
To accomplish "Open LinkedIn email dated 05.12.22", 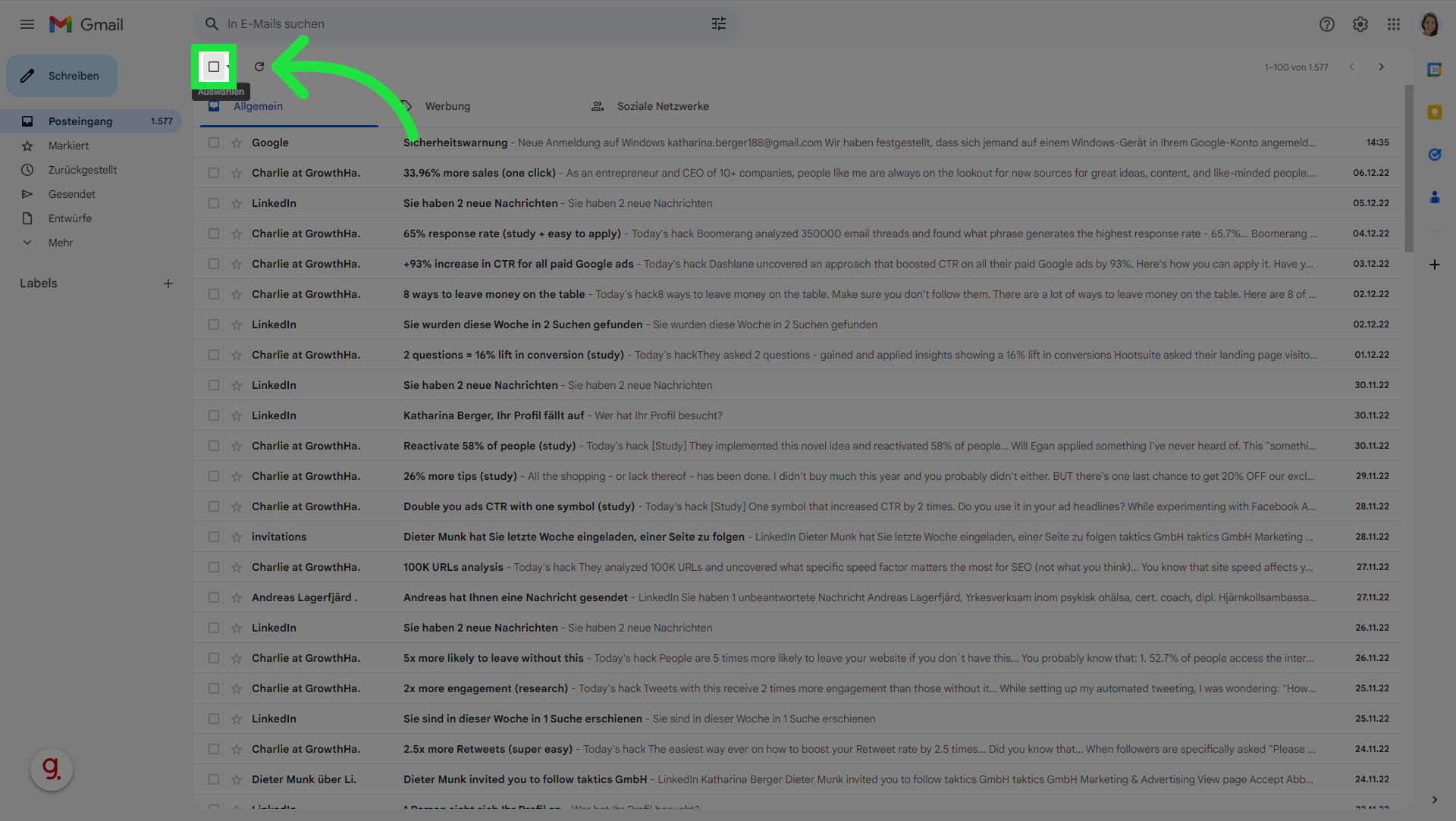I will coord(797,203).
